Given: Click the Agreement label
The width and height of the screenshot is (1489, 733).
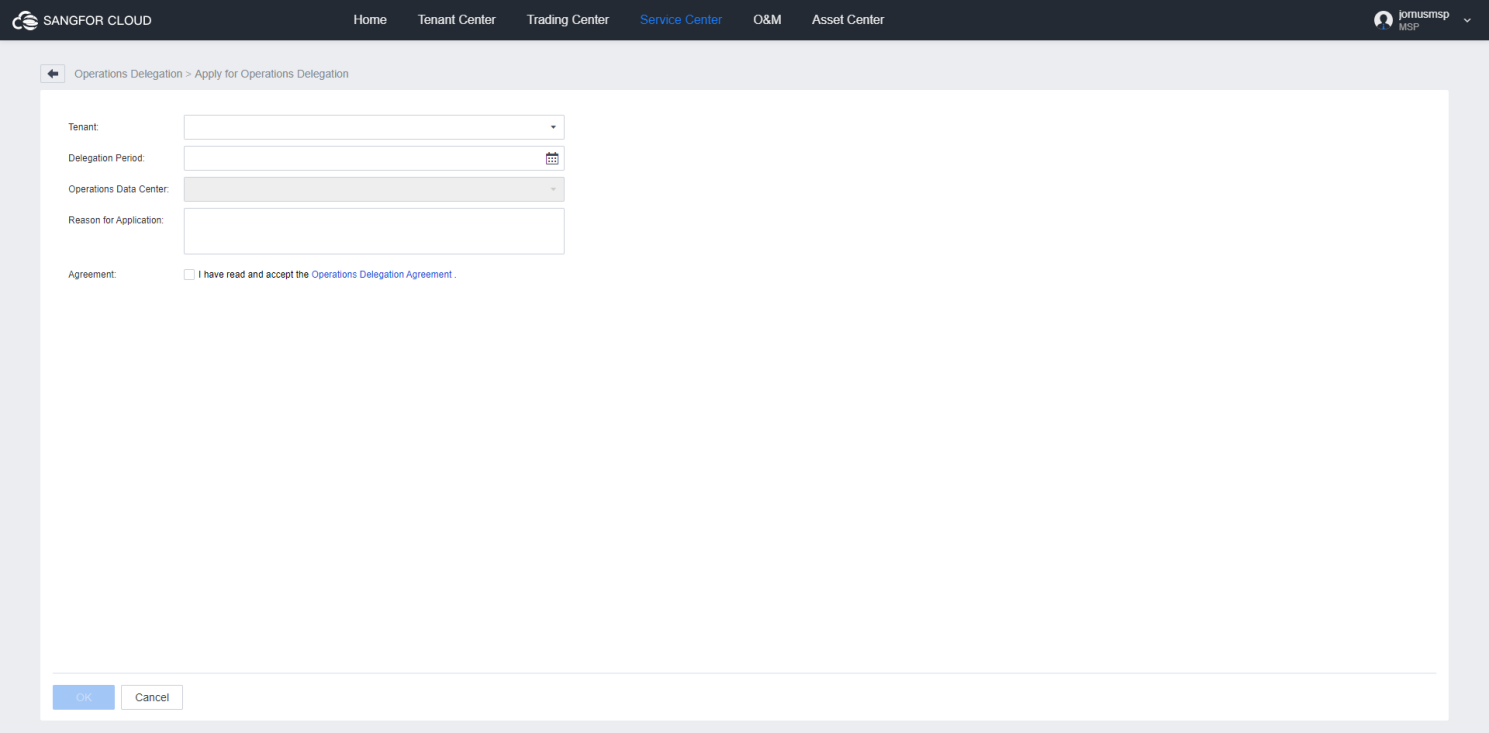Looking at the screenshot, I should click(x=93, y=274).
